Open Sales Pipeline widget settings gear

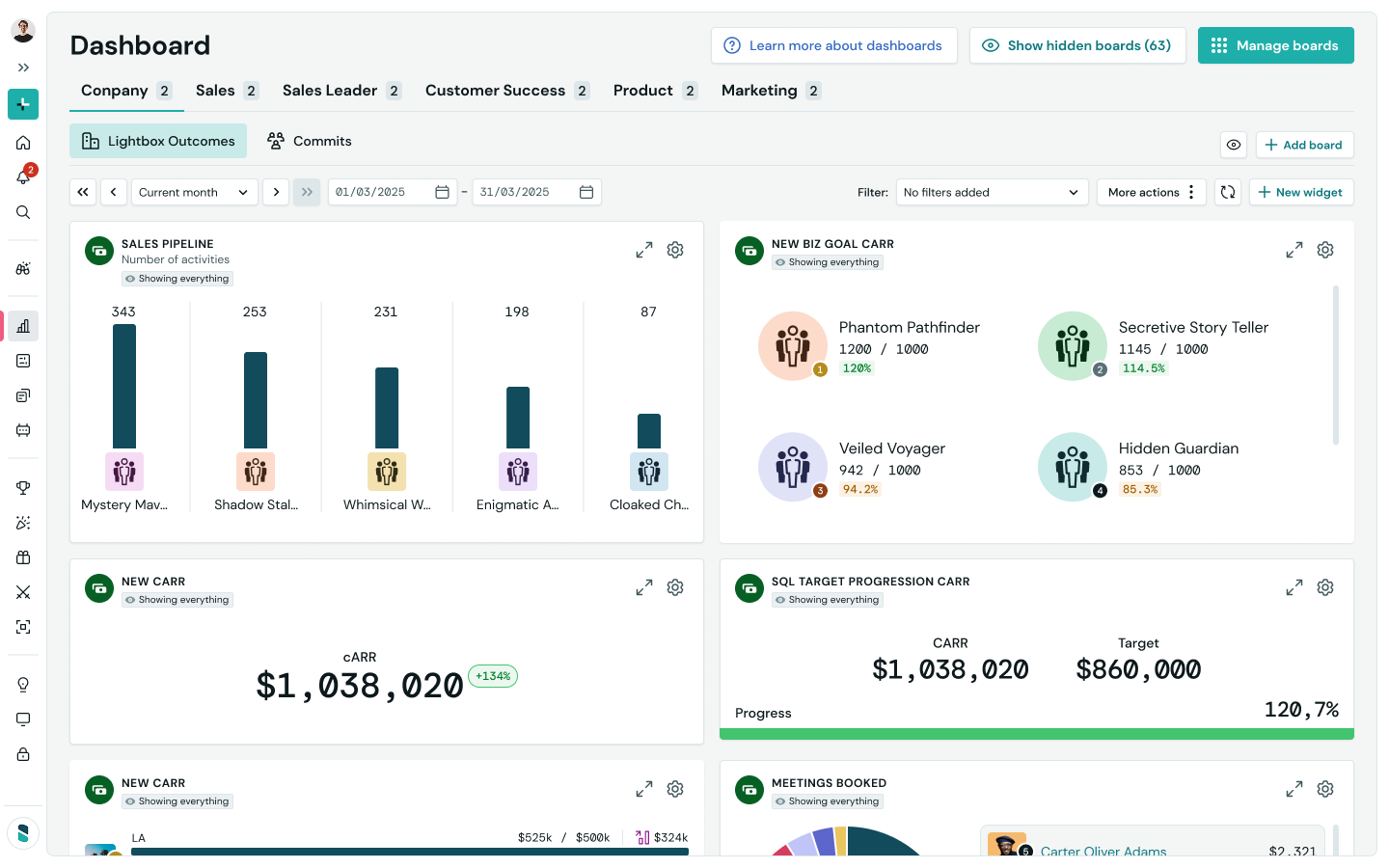coord(675,250)
